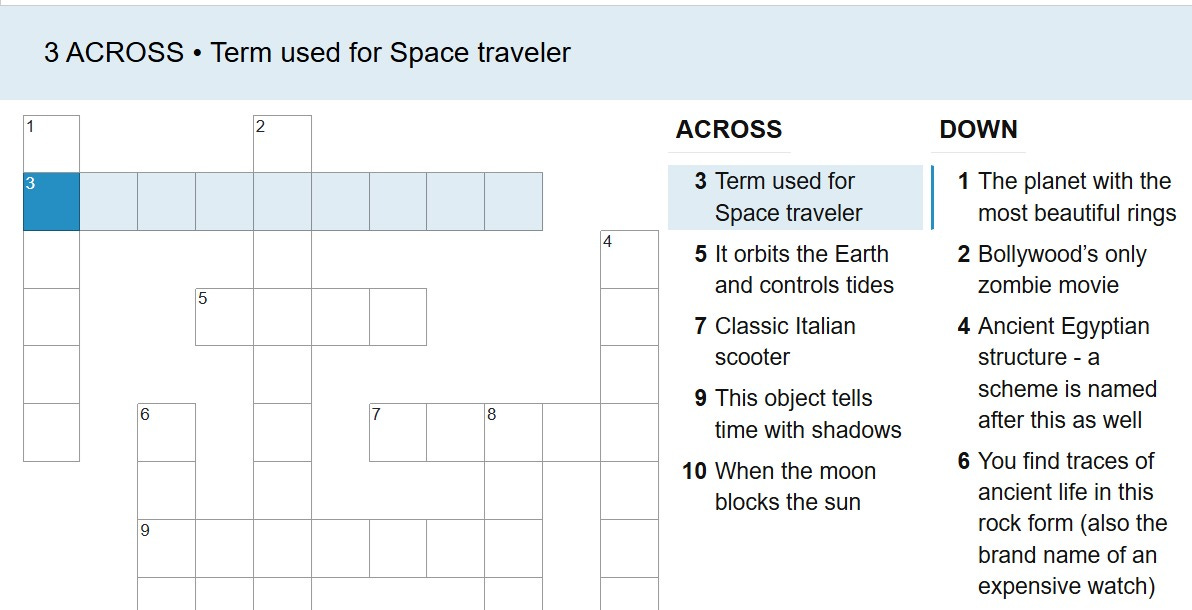This screenshot has width=1192, height=610.
Task: Click grid cell numbered 4
Action: coord(629,259)
